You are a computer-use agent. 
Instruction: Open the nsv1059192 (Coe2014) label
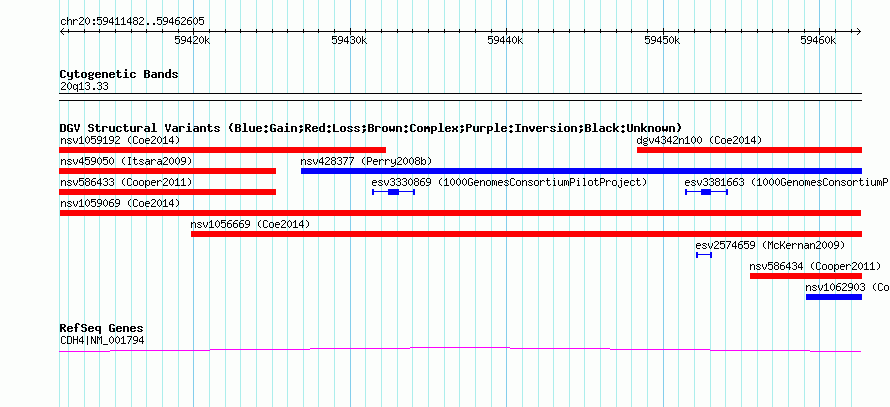(120, 140)
